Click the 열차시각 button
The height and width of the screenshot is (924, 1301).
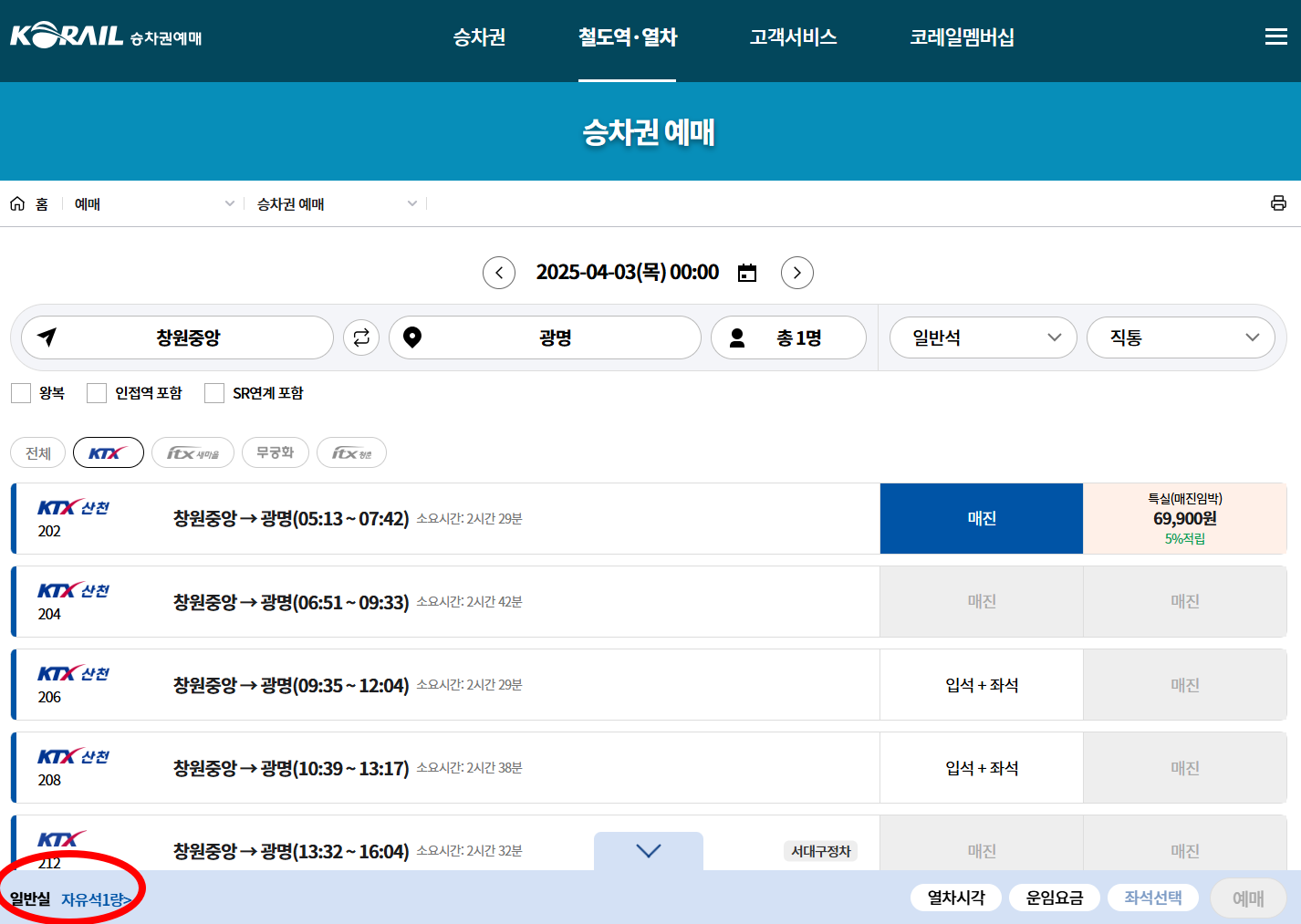tap(956, 898)
